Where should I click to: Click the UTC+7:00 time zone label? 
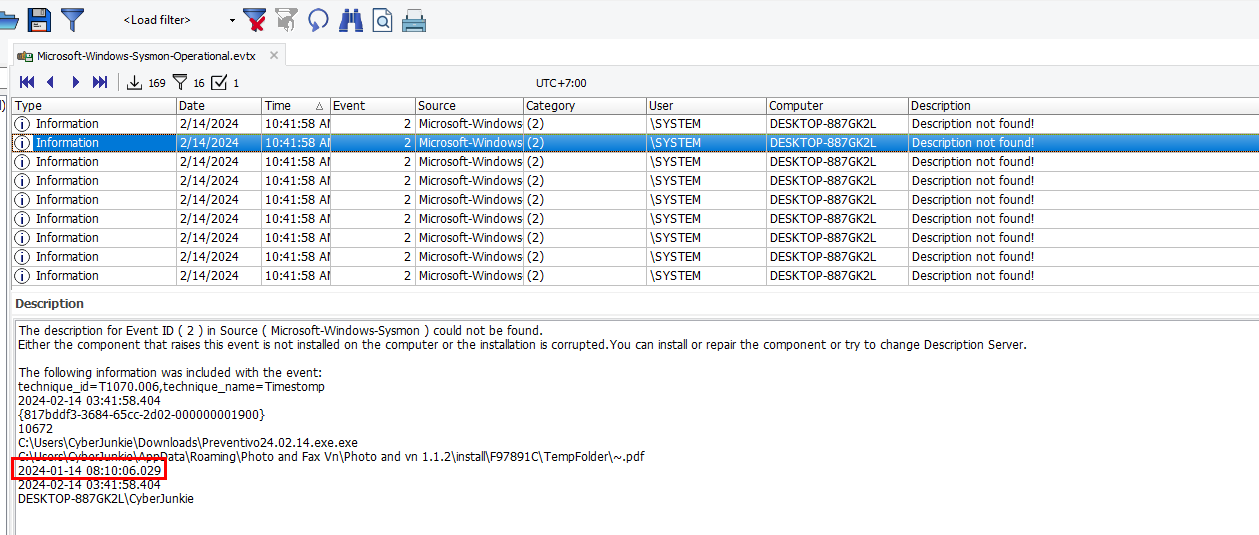coord(561,84)
